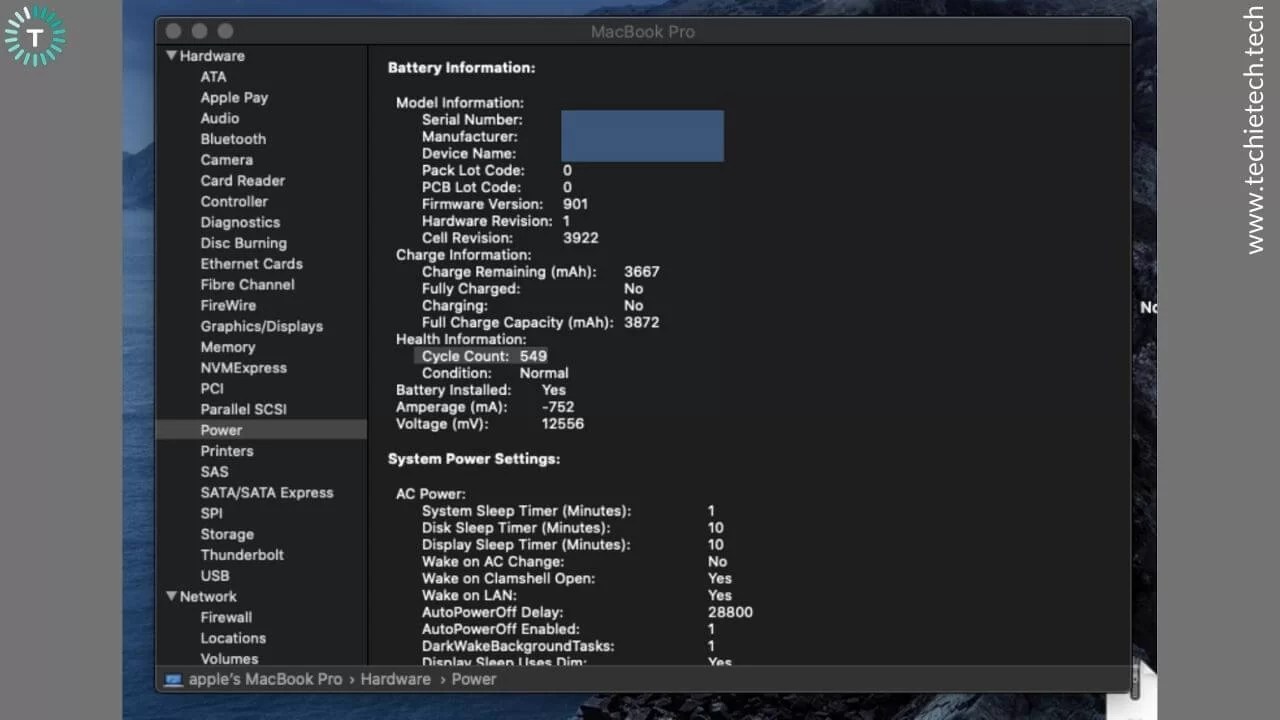Click Cell Revision value 3922
Viewport: 1280px width, 720px height.
point(581,238)
